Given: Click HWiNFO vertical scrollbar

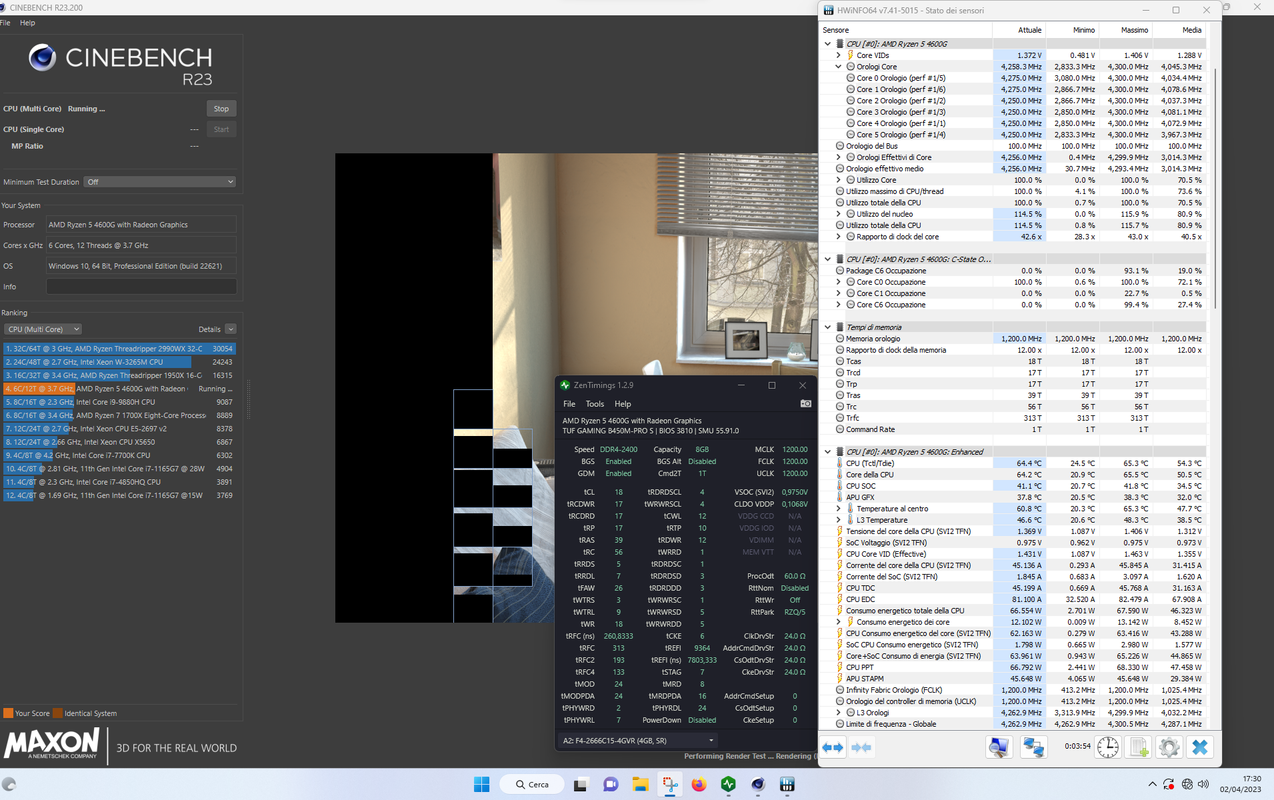Looking at the screenshot, I should pos(1215,190).
